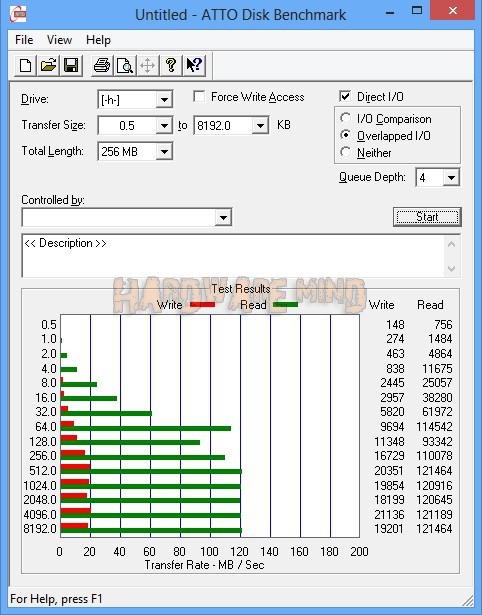The image size is (482, 615).
Task: Click the green Read legend swatch
Action: tap(286, 304)
